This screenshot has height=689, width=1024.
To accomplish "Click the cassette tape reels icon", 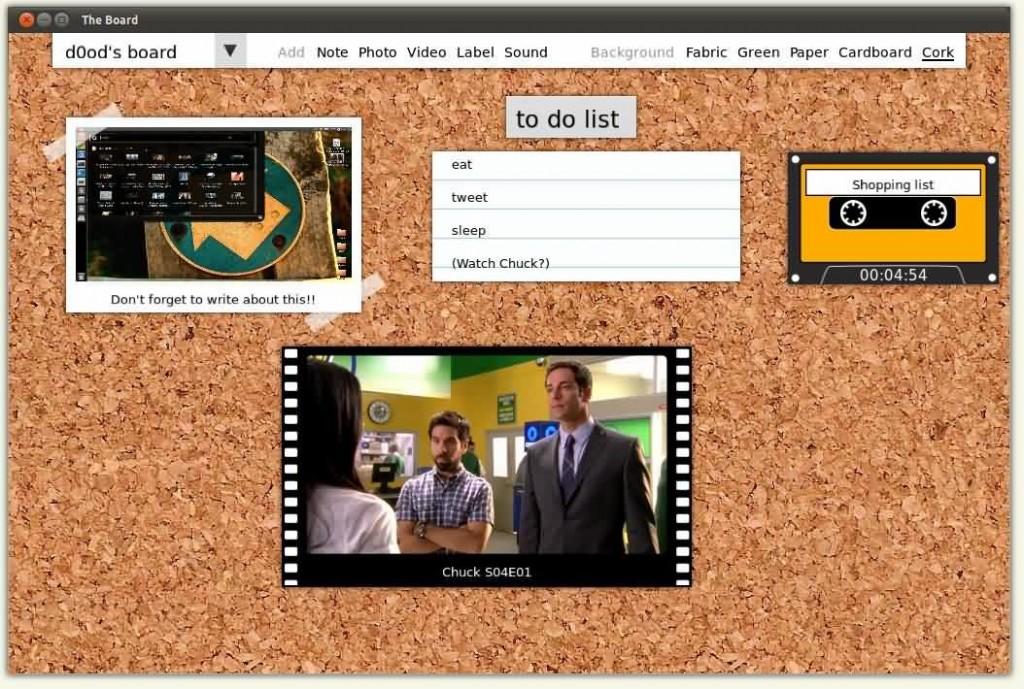I will click(x=892, y=212).
